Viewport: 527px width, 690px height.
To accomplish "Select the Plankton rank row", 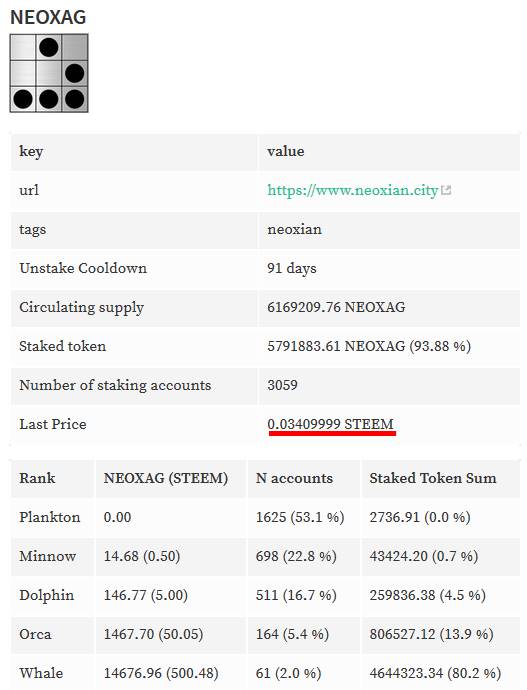I will pyautogui.click(x=265, y=517).
